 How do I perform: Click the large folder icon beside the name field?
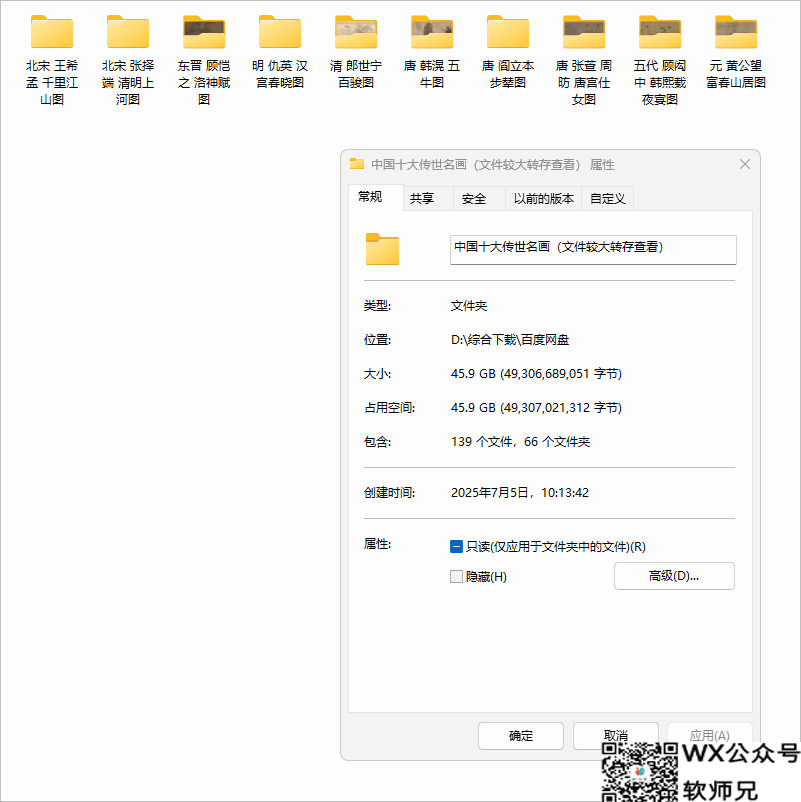[x=382, y=249]
